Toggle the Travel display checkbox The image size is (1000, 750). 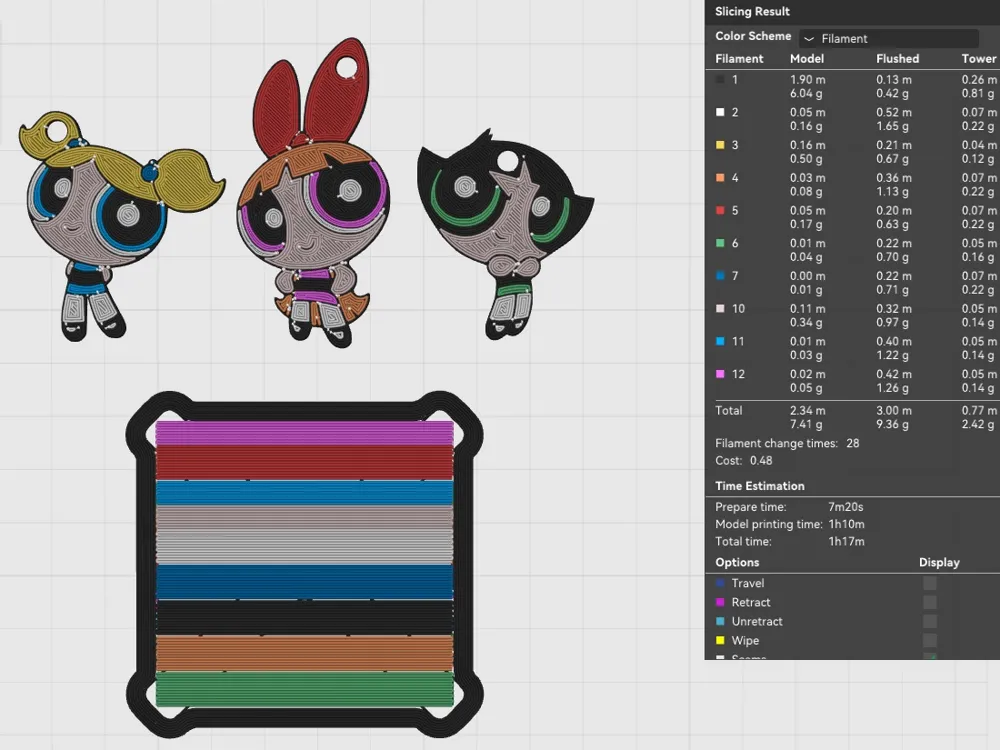point(930,583)
